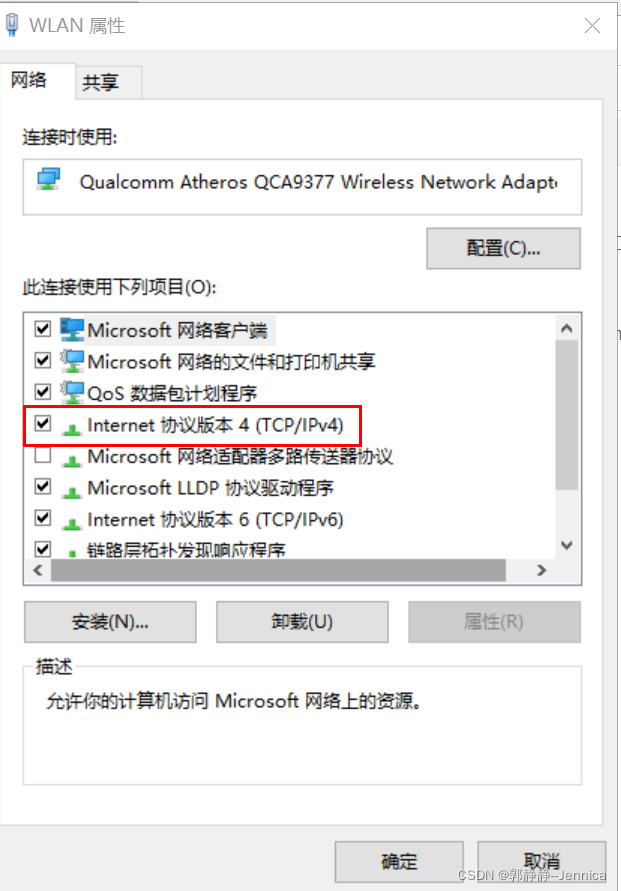Uncheck Internet 协议版本 4 (TCP/IPv4) checkbox
The image size is (621, 891).
(x=43, y=423)
